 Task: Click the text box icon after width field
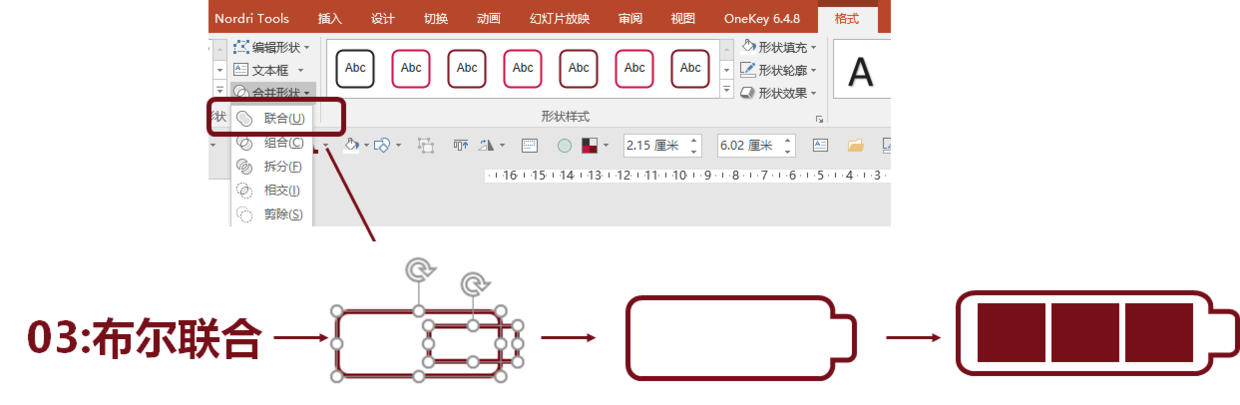point(820,145)
